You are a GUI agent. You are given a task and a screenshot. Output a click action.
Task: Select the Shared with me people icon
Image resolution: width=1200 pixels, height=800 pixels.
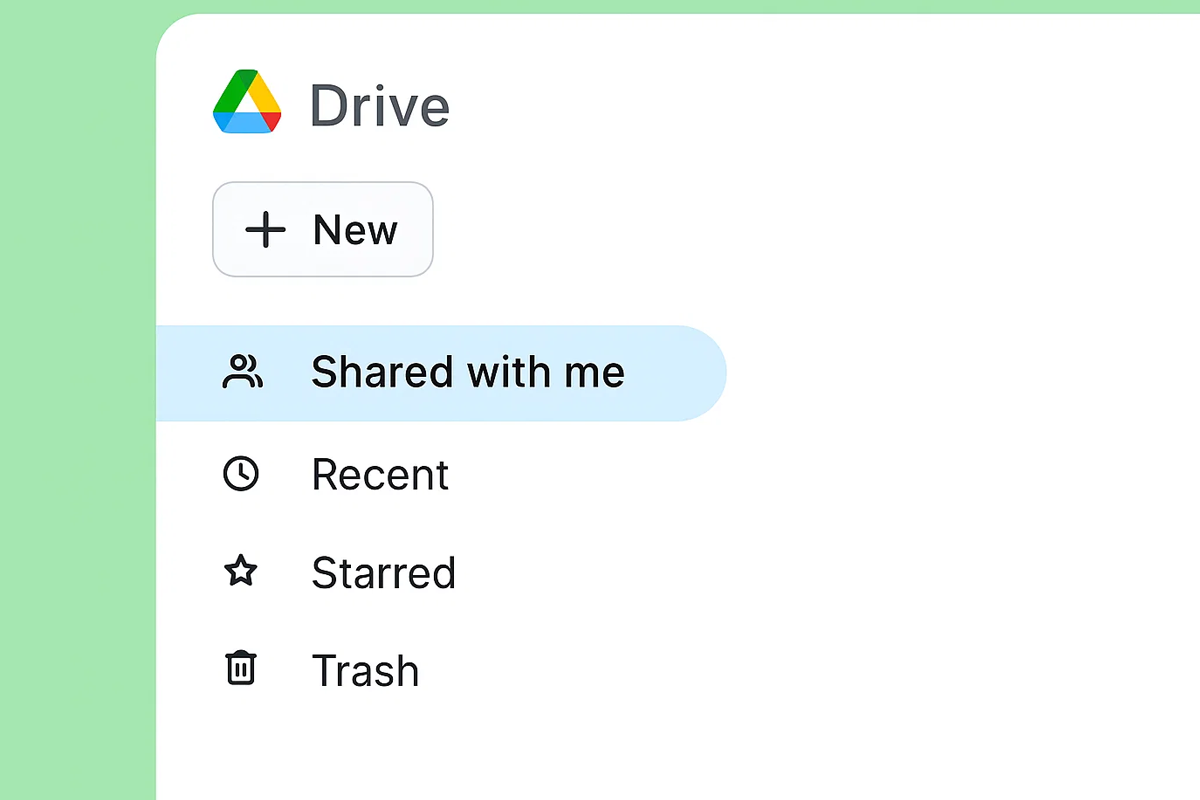coord(242,371)
